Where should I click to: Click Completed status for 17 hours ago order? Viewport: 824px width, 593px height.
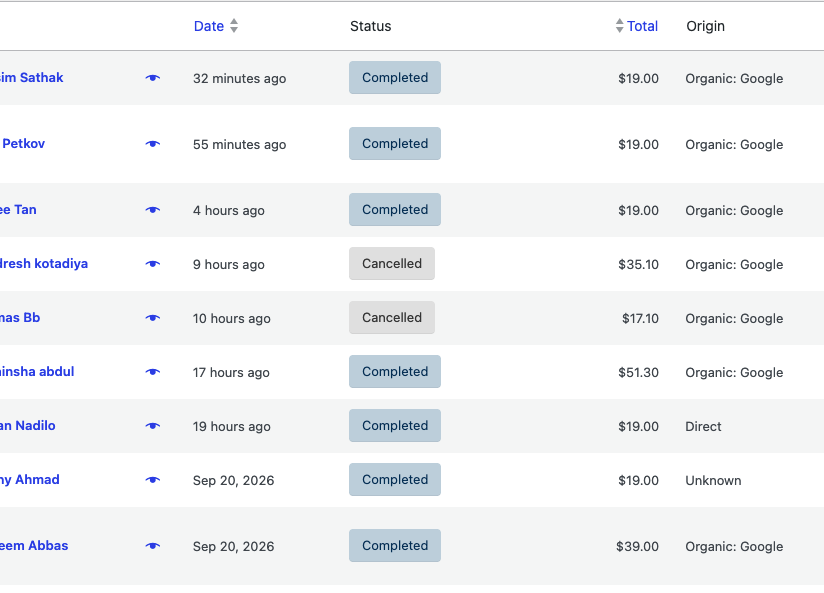coord(395,372)
